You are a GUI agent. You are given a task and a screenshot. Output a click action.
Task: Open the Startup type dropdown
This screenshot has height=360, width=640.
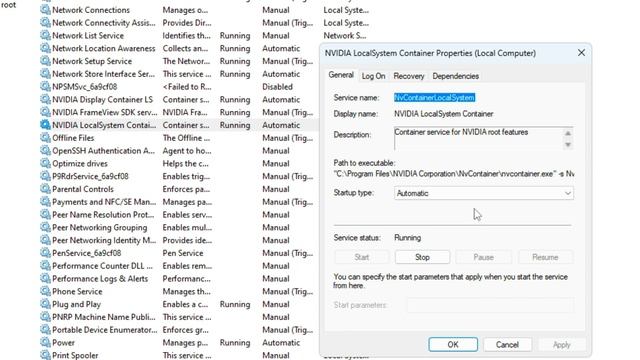click(484, 193)
